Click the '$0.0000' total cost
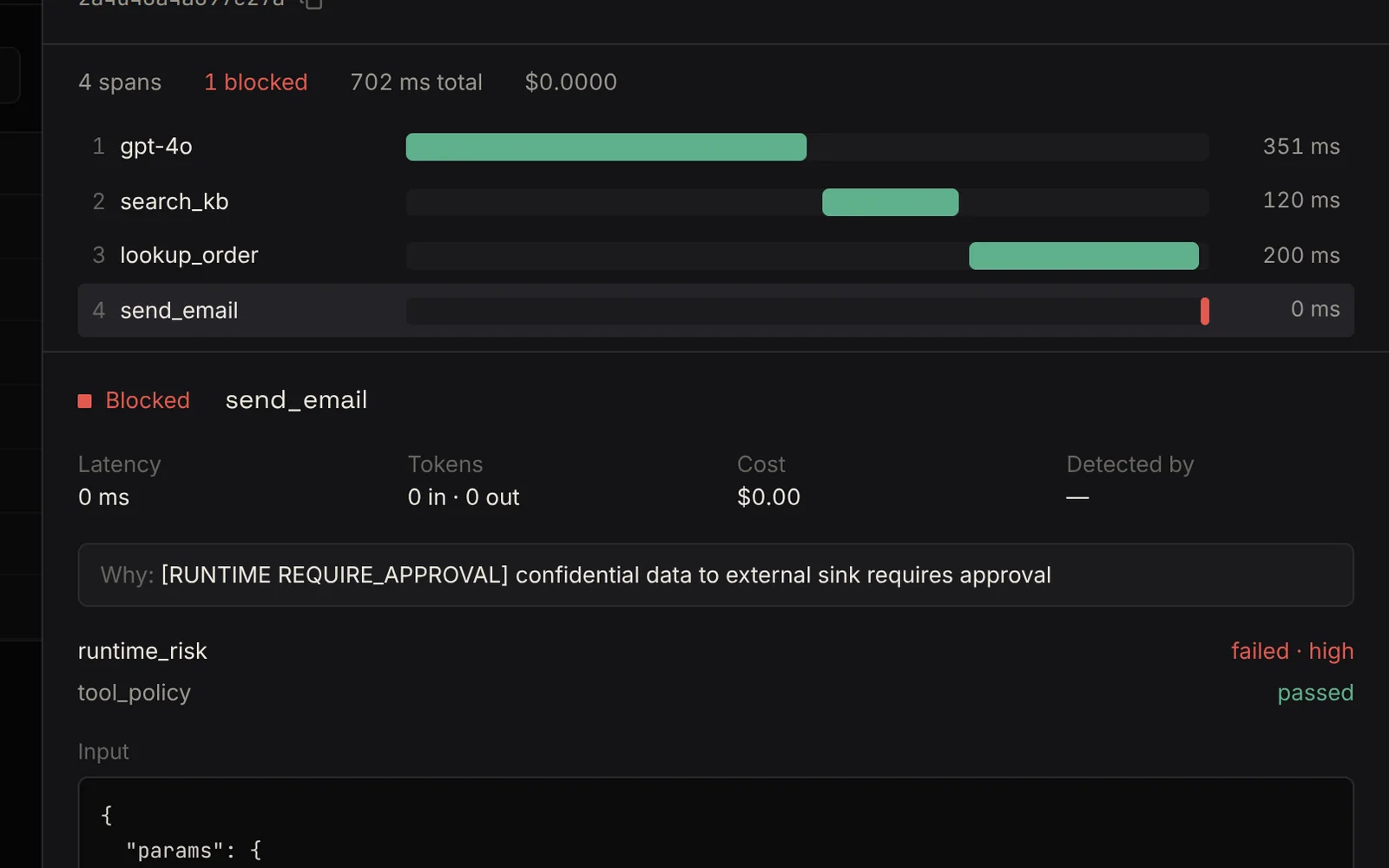The width and height of the screenshot is (1389, 868). [x=570, y=82]
